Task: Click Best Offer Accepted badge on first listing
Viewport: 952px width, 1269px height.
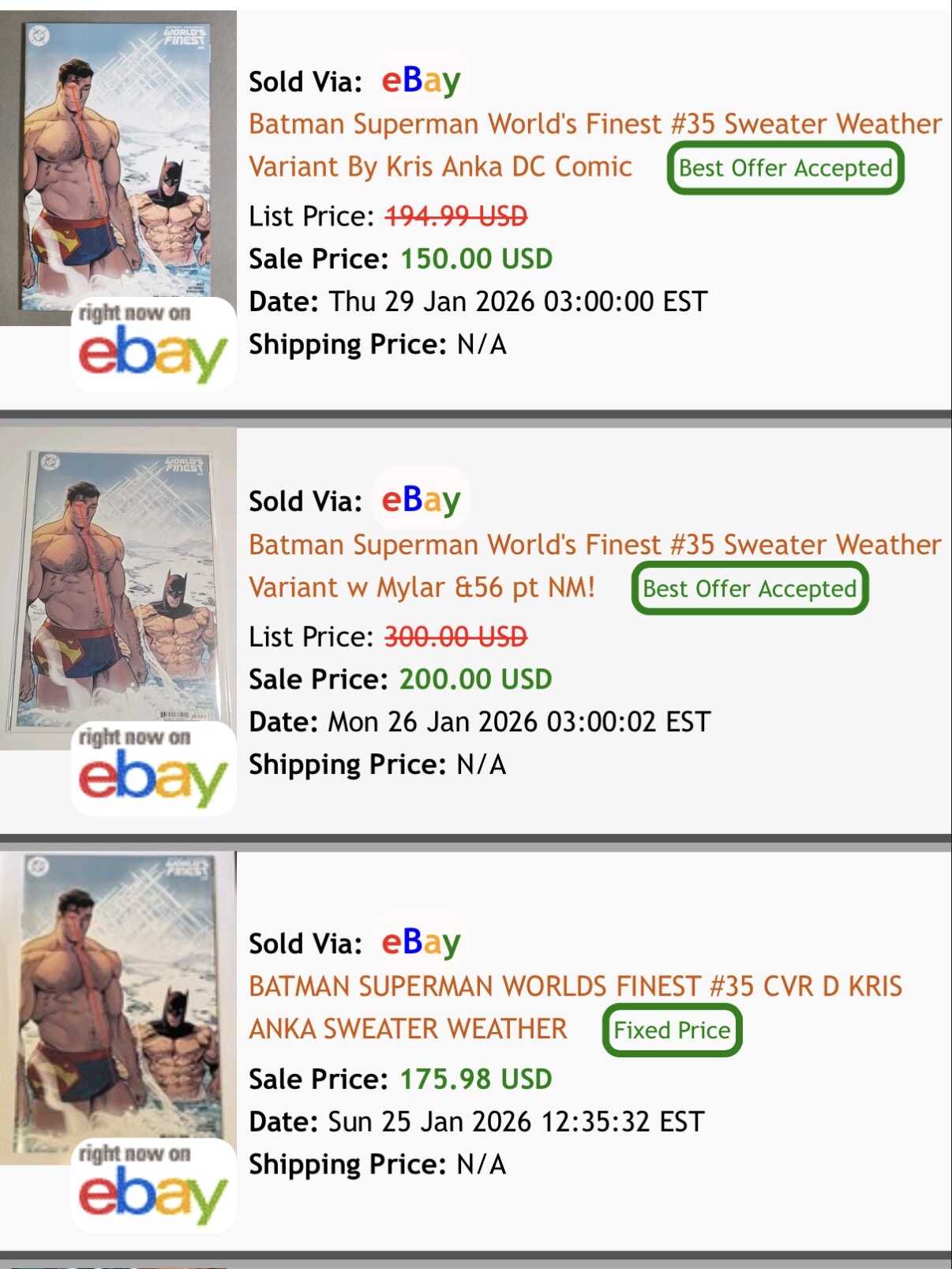Action: point(785,167)
